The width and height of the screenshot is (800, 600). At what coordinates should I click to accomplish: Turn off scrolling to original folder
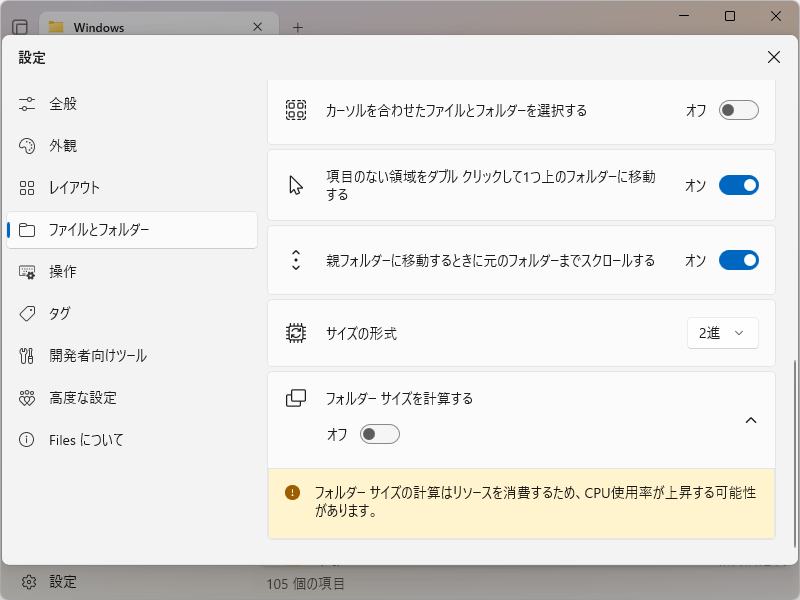[x=738, y=259]
